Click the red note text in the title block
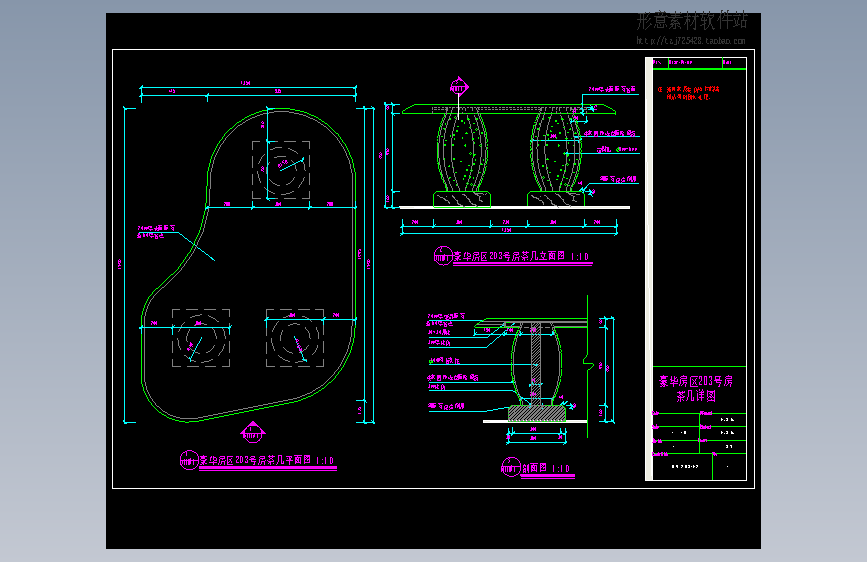 [689, 93]
